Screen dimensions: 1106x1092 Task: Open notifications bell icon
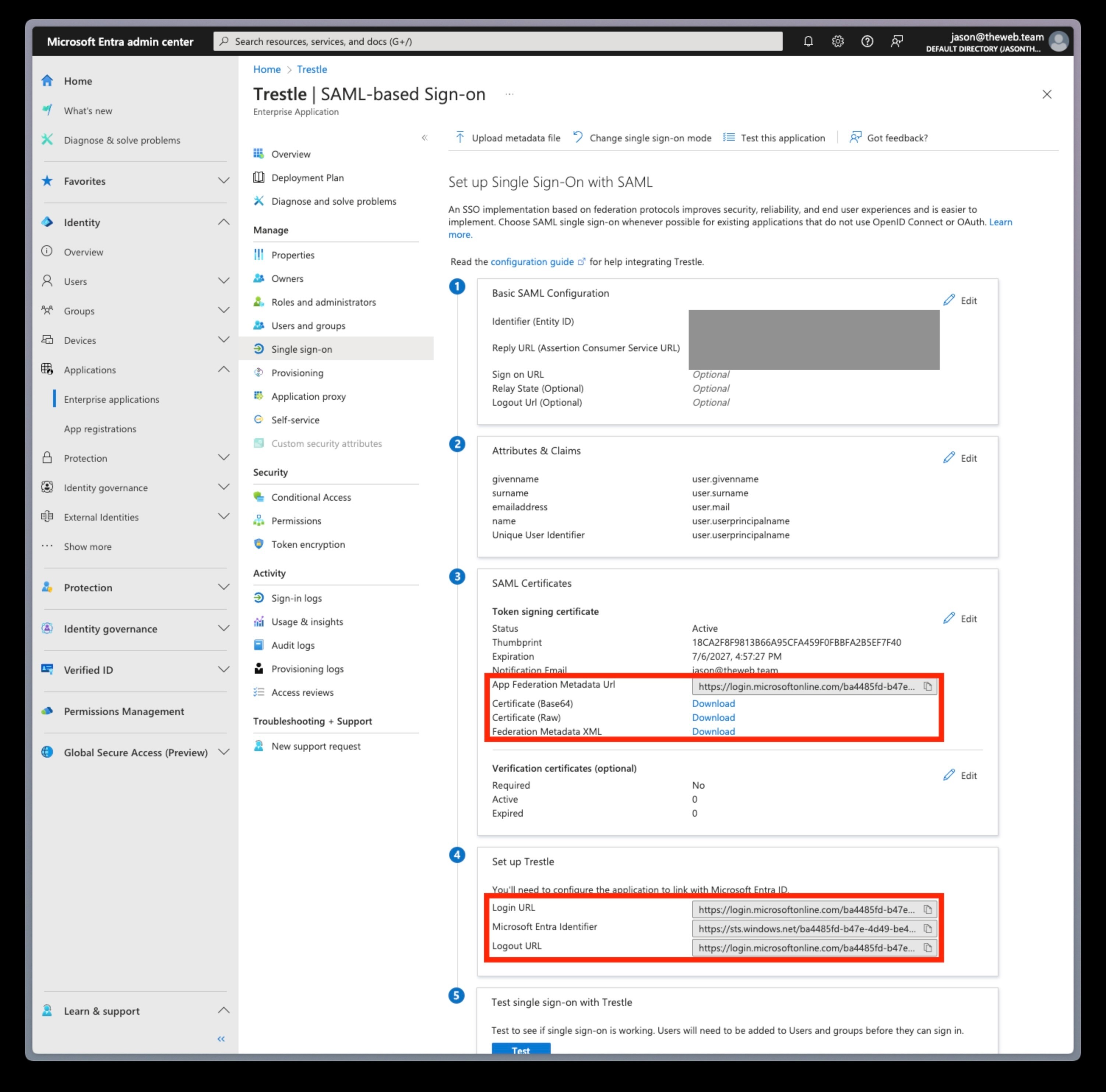[x=808, y=41]
